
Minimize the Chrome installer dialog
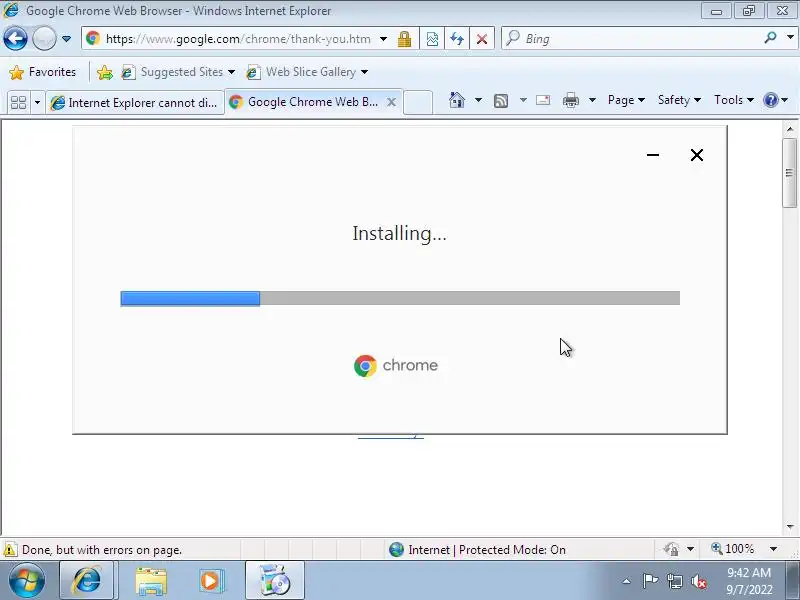(x=653, y=155)
